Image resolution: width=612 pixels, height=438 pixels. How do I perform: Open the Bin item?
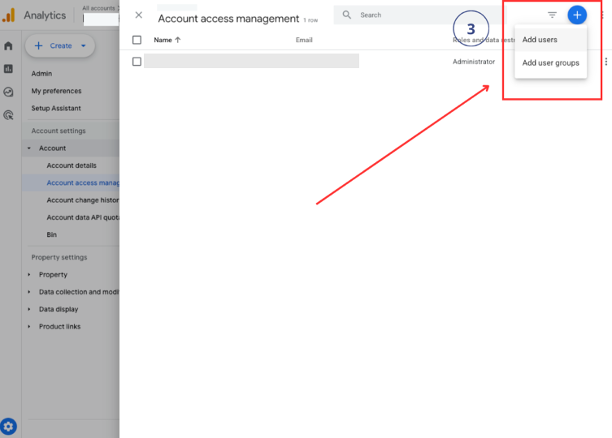coord(52,235)
